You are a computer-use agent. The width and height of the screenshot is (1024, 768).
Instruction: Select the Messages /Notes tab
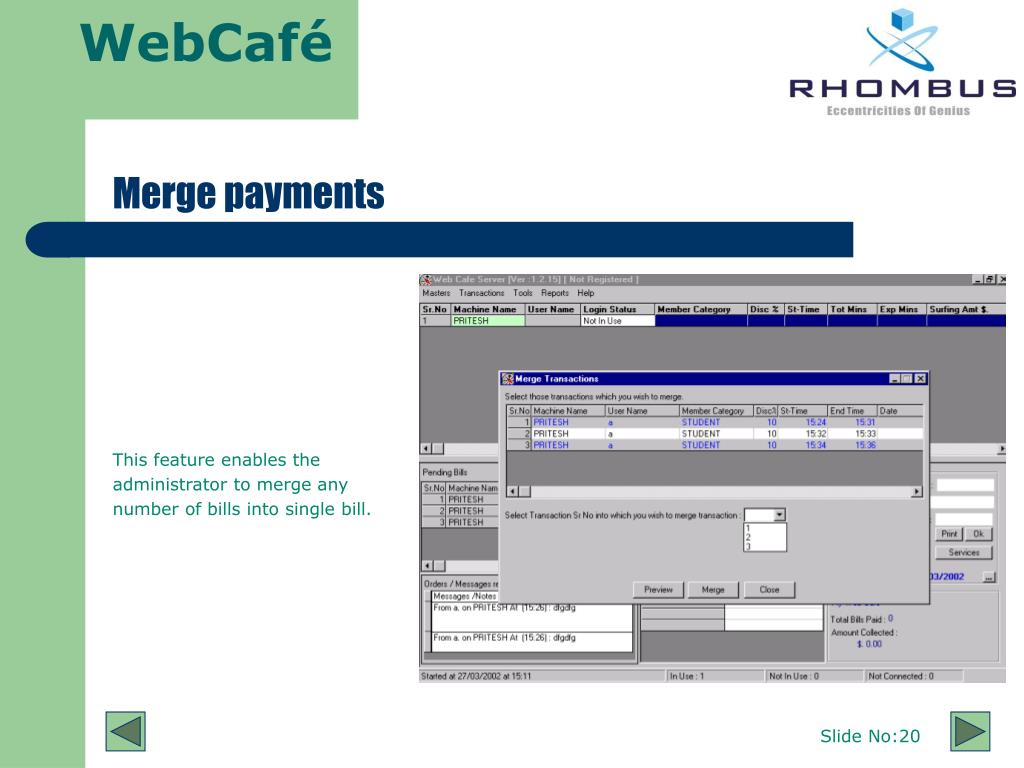point(464,596)
